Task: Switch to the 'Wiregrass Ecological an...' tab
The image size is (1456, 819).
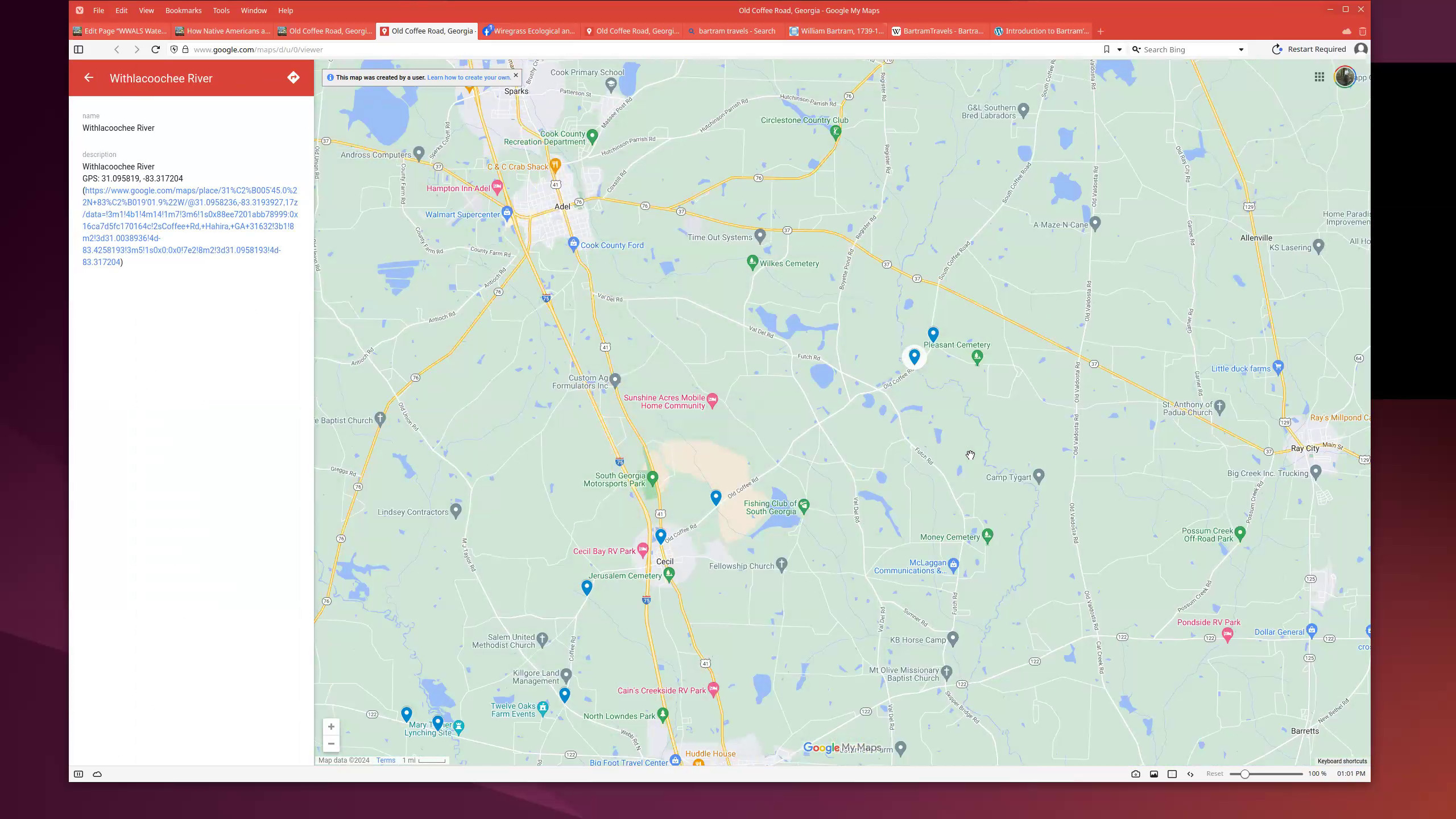Action: (x=530, y=31)
